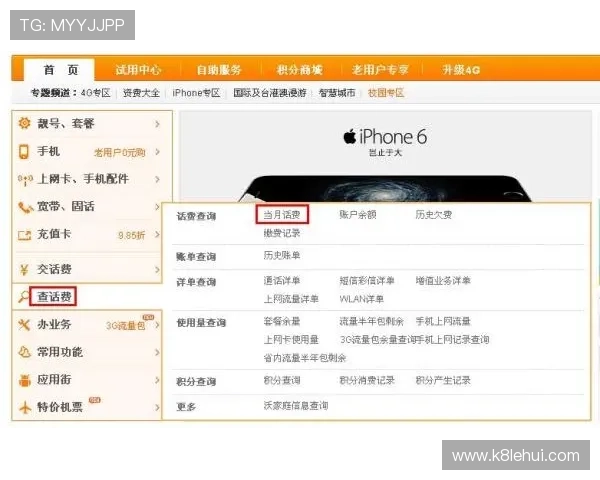Click the icon beside 常用功能
Image resolution: width=600 pixels, height=480 pixels.
[x=24, y=352]
